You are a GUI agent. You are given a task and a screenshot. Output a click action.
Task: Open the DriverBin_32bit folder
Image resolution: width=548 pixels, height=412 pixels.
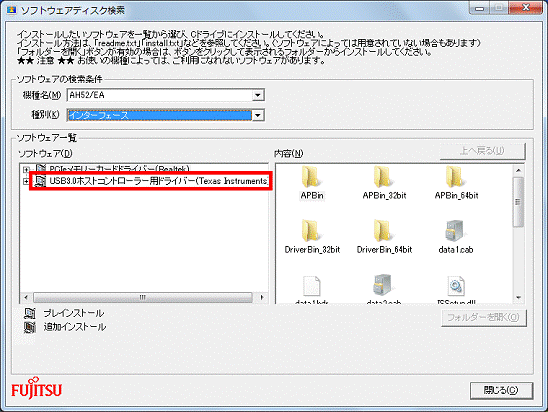click(x=311, y=231)
